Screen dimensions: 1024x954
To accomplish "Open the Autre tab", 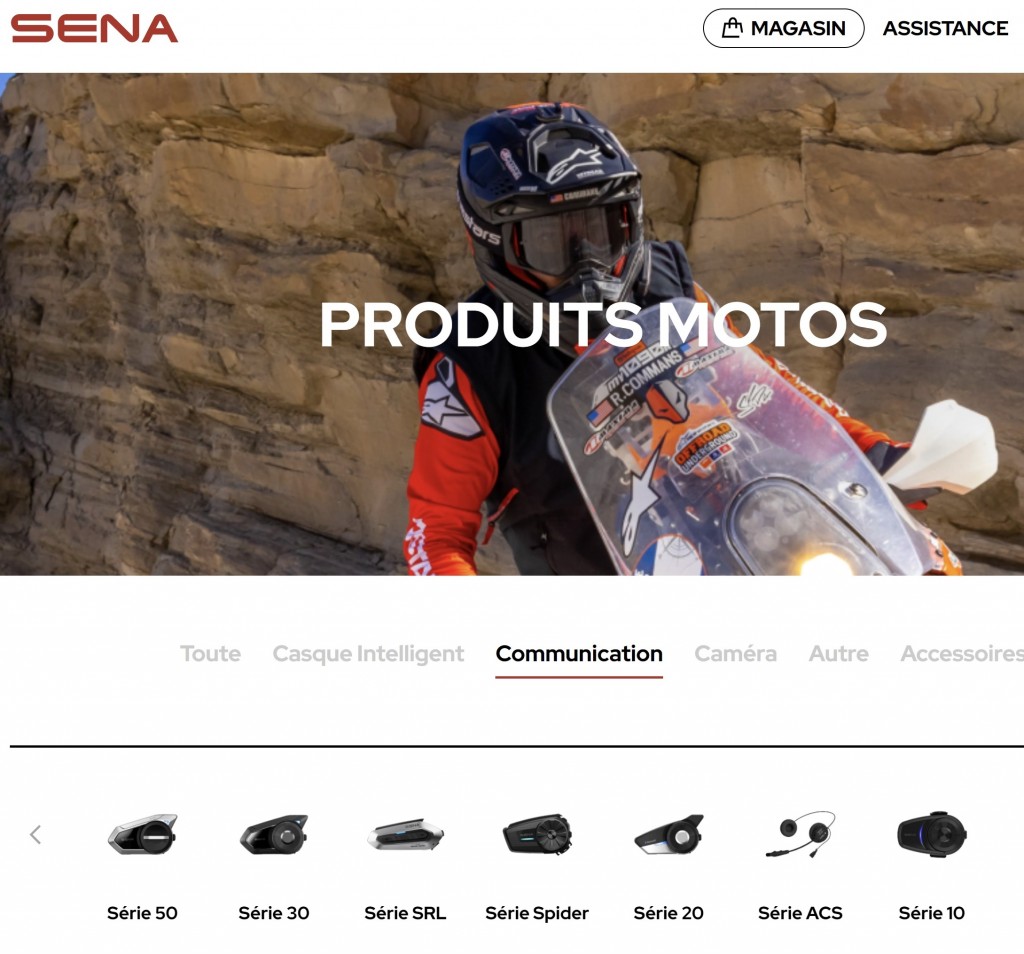I will (x=839, y=653).
